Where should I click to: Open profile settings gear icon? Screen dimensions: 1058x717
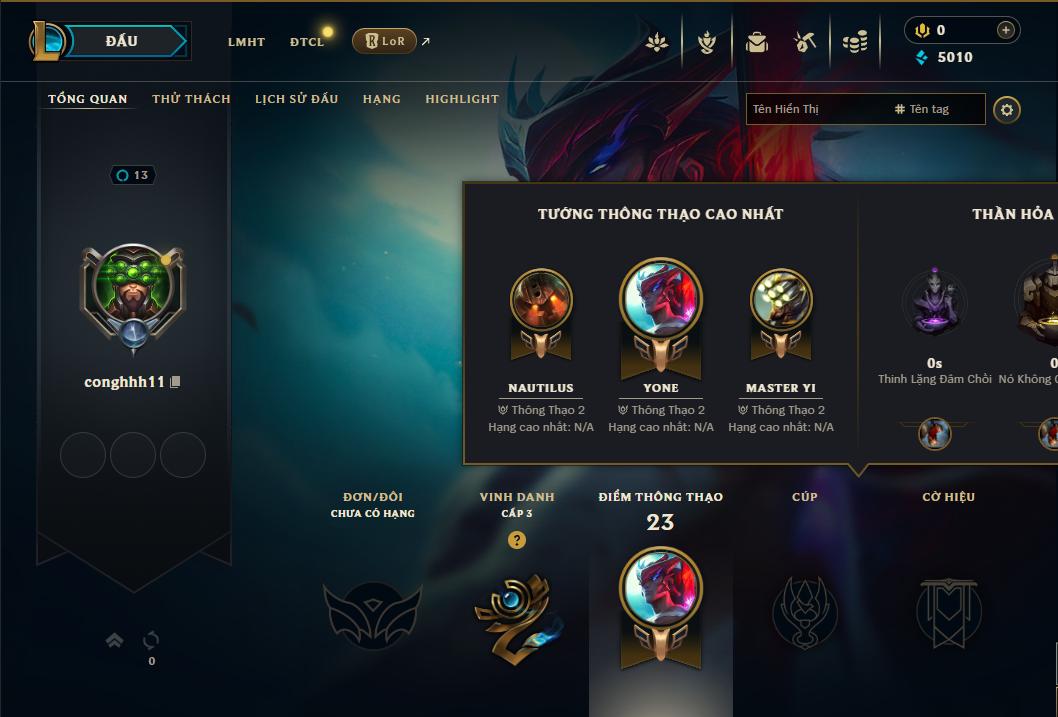[x=1007, y=110]
